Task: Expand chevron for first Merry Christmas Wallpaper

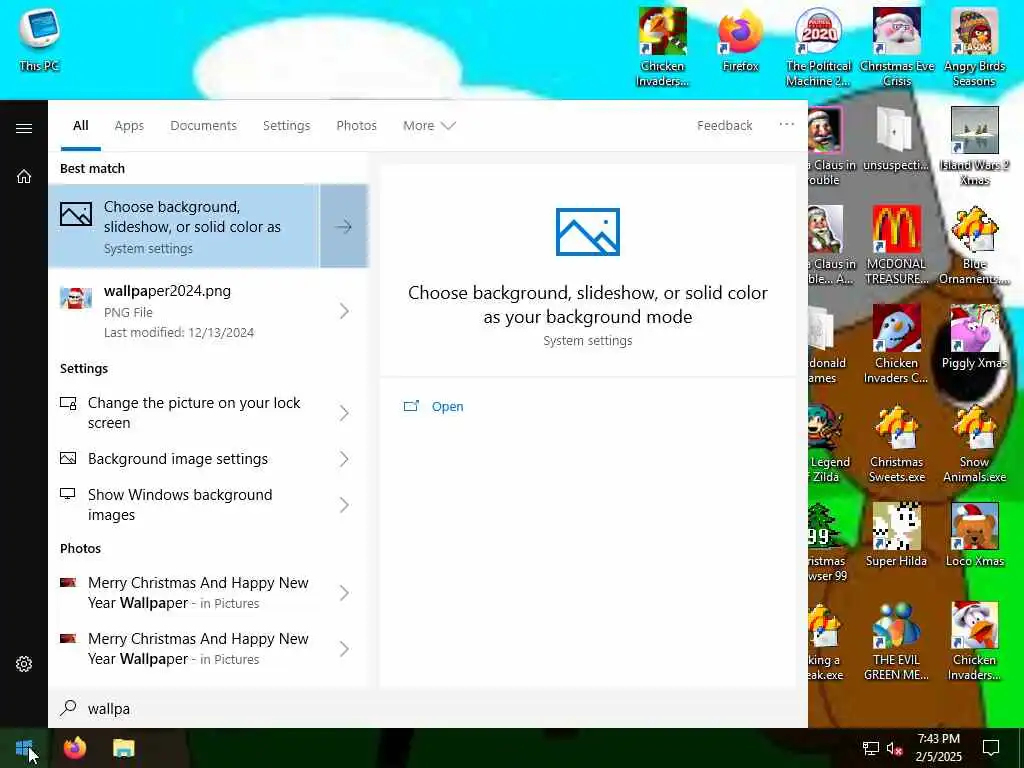Action: tap(344, 592)
